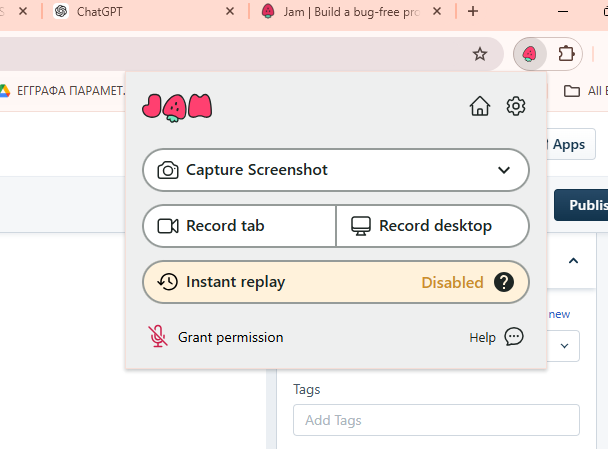
Task: Close the Jam tab
Action: pos(437,11)
